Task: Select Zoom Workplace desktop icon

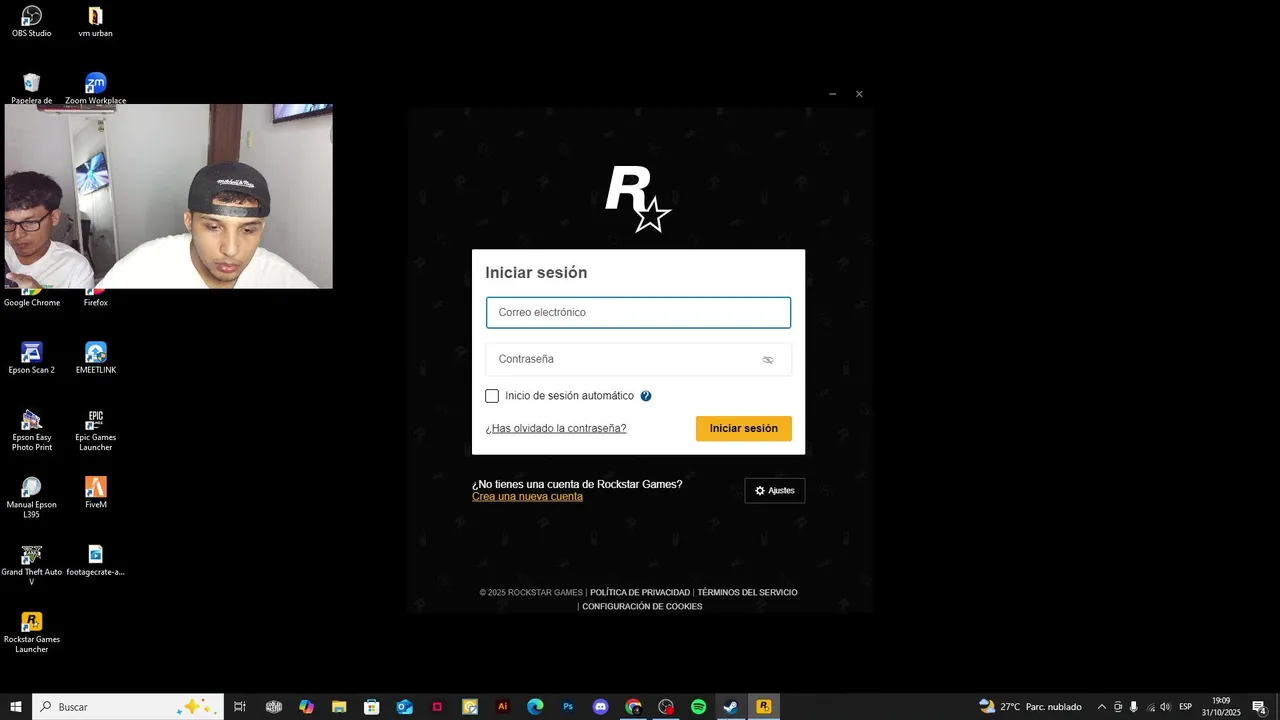Action: click(96, 88)
